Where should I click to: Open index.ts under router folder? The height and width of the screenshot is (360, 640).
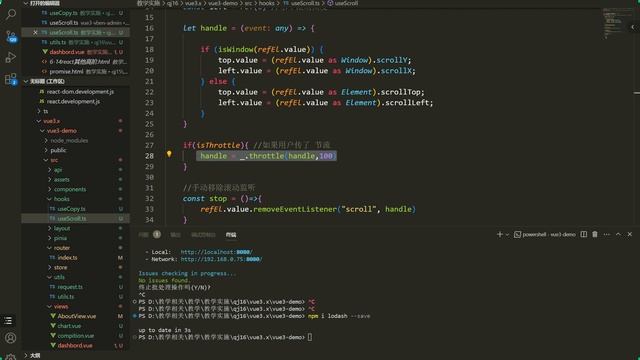[67, 258]
